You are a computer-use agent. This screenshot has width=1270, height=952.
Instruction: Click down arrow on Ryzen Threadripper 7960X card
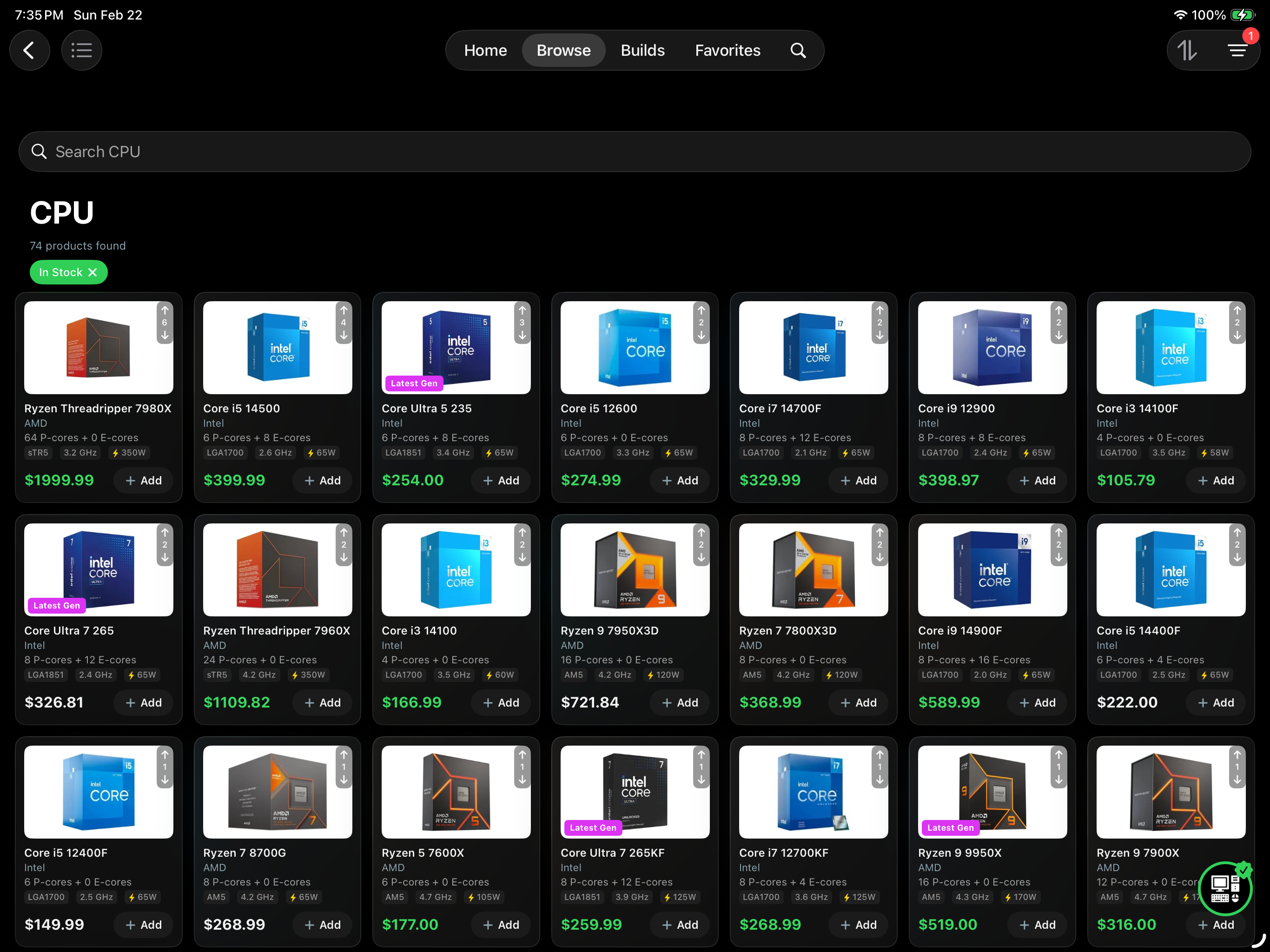pos(344,557)
